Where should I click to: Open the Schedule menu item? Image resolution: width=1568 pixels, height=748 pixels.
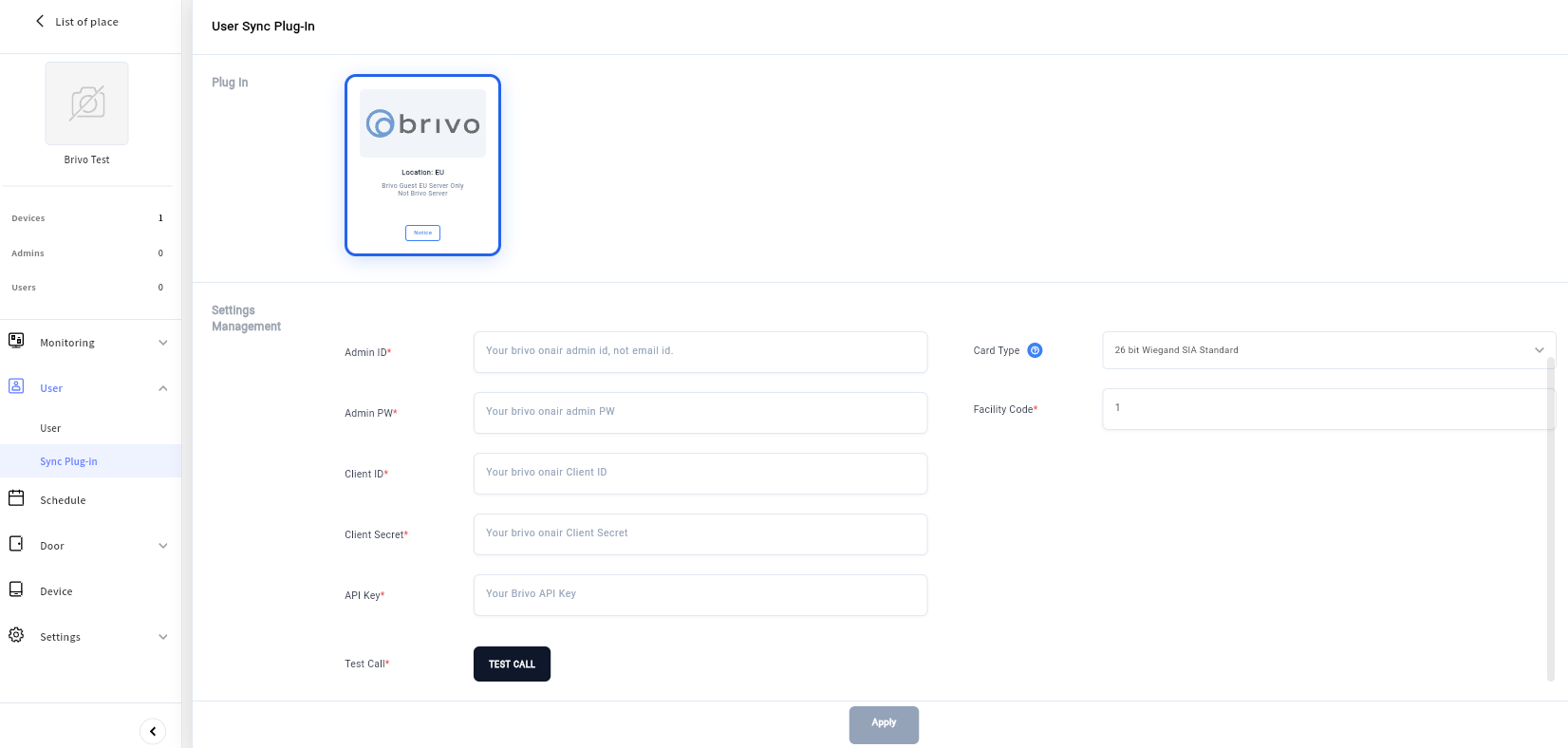pyautogui.click(x=63, y=500)
